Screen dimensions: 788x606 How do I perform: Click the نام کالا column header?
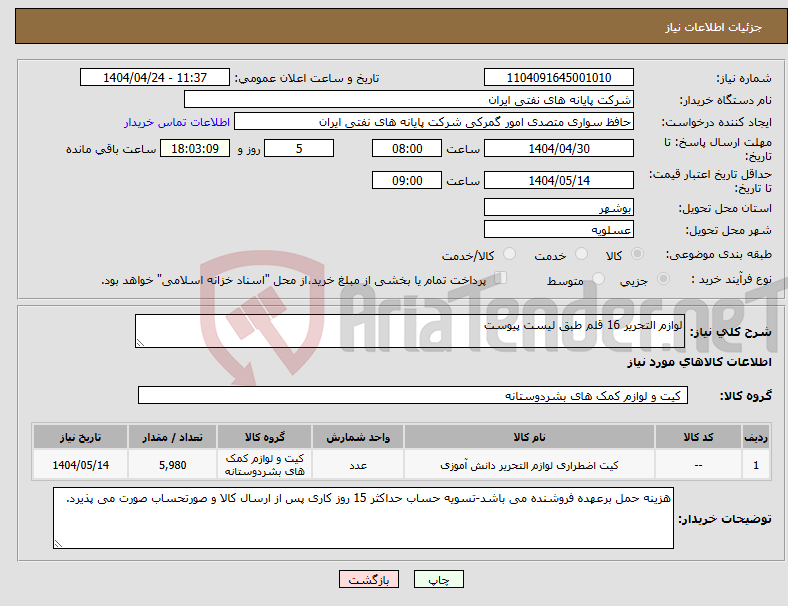point(529,437)
